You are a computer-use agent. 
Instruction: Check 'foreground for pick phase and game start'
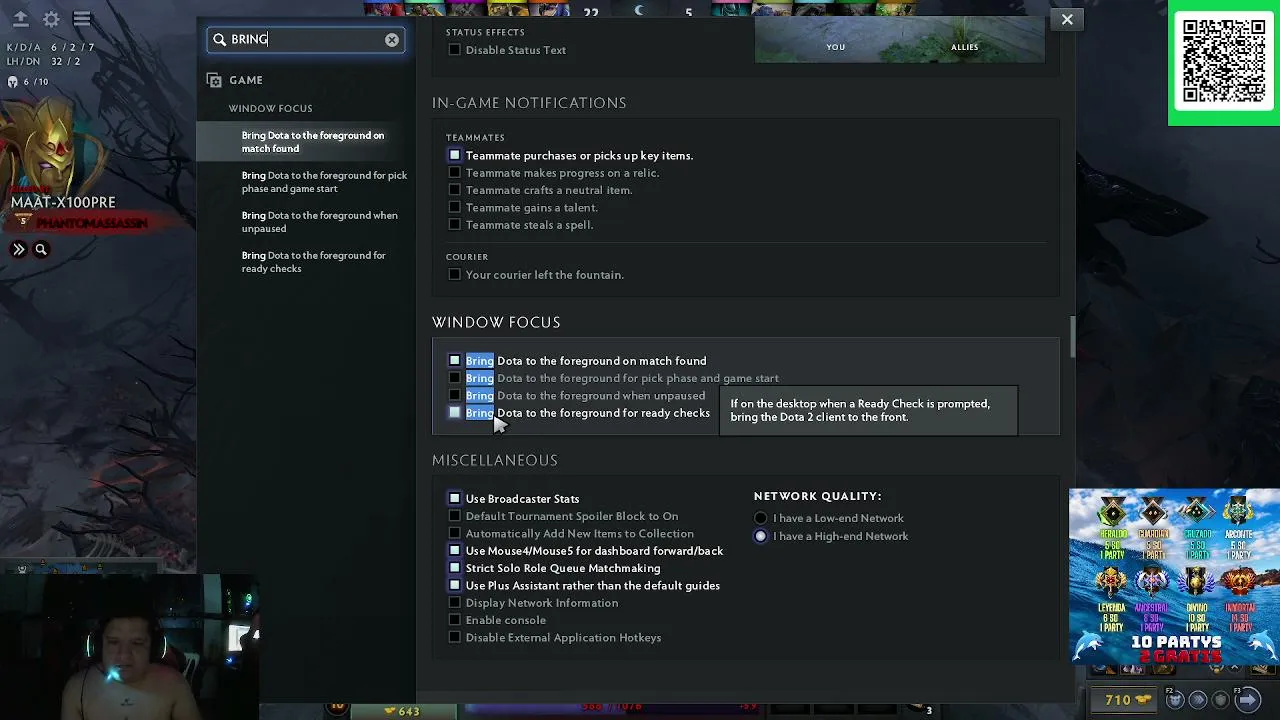click(x=455, y=378)
